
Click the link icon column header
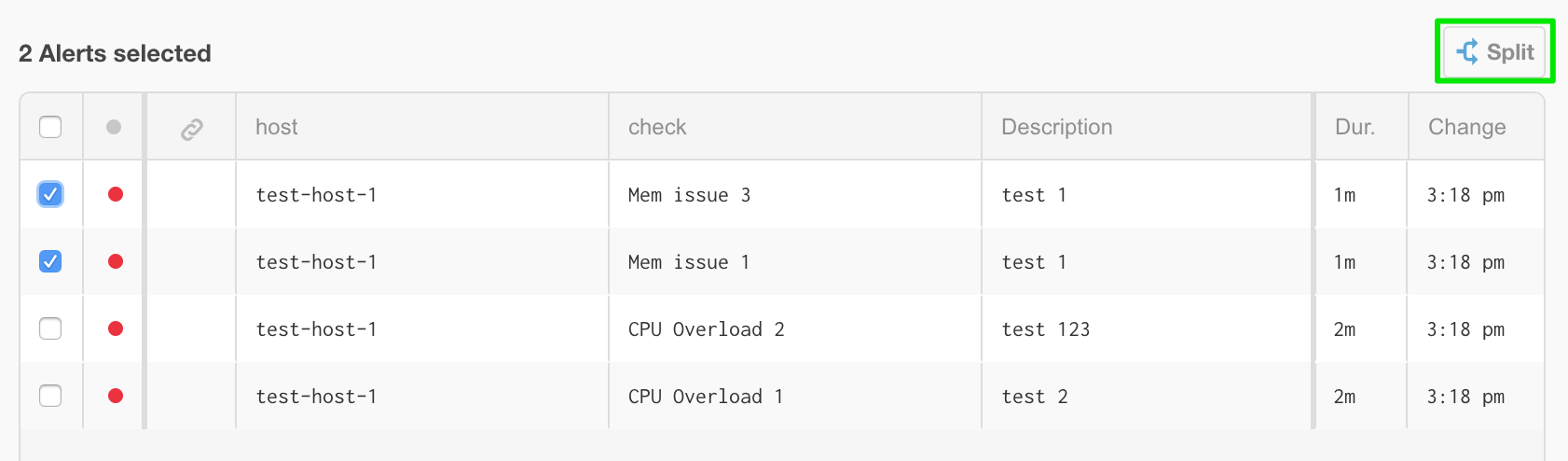[192, 129]
